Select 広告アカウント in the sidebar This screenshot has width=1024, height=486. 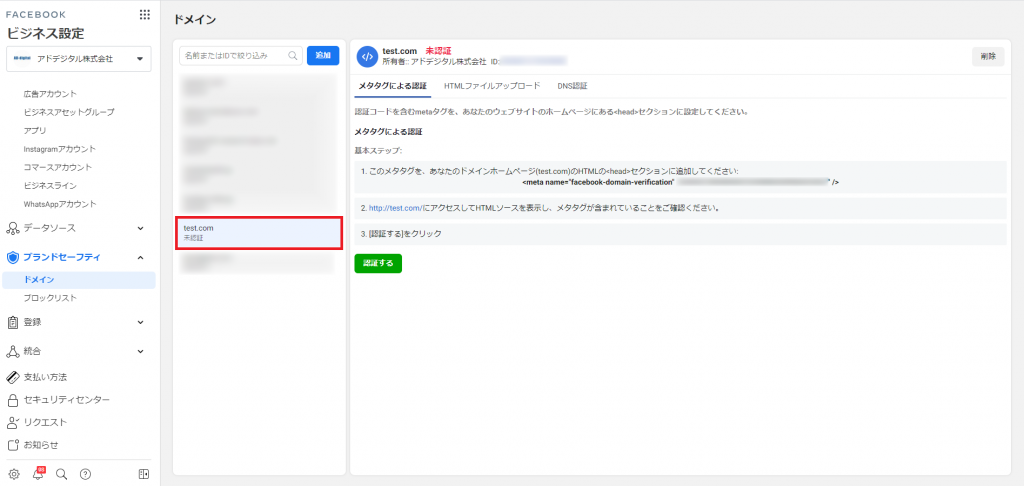click(50, 94)
